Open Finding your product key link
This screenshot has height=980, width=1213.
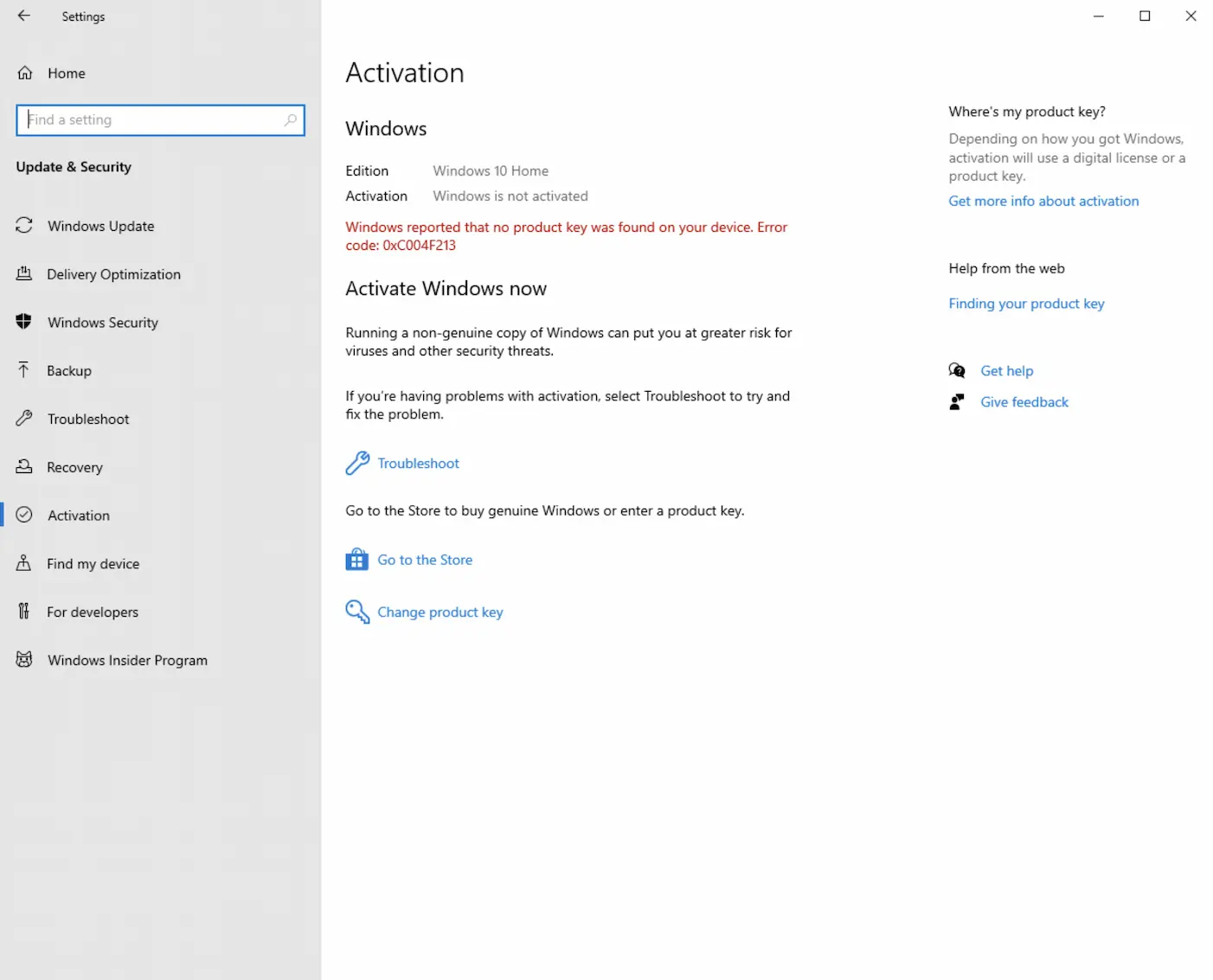click(1026, 304)
